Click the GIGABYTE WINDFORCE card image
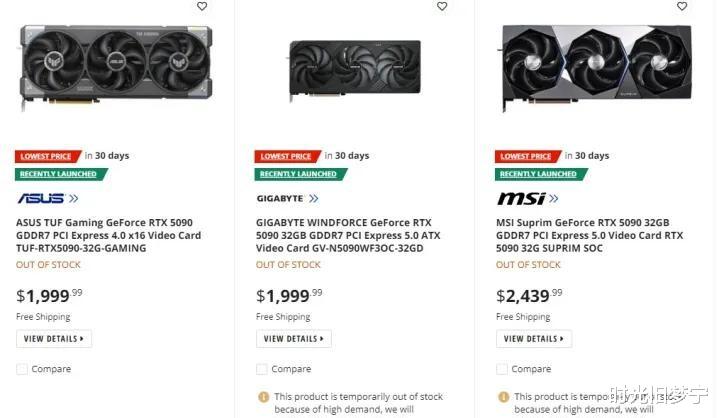719x418 pixels. 355,66
